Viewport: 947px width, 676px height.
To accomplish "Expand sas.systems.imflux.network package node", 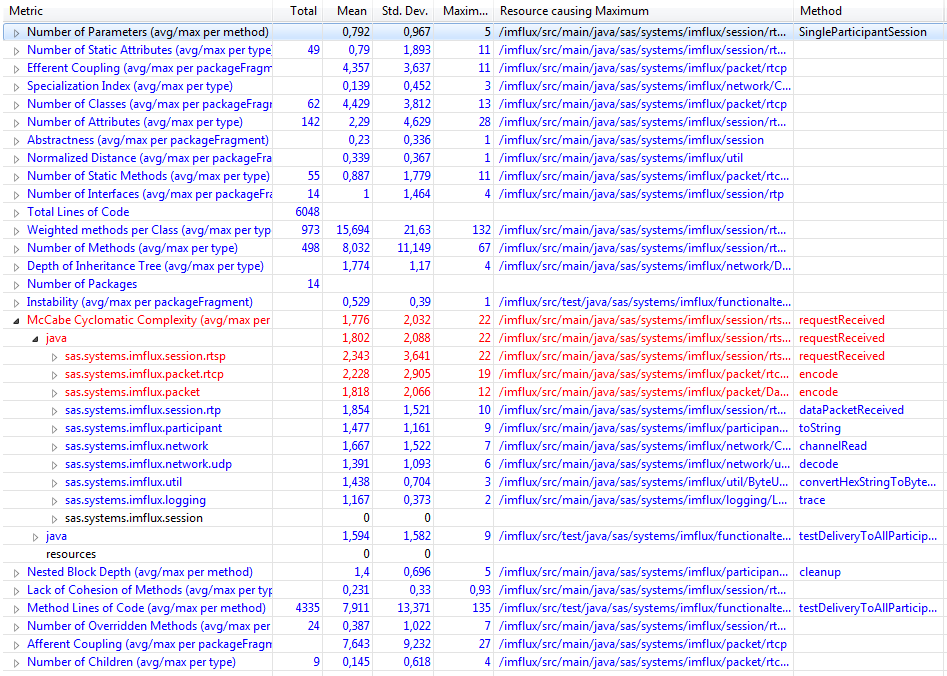I will pos(54,447).
